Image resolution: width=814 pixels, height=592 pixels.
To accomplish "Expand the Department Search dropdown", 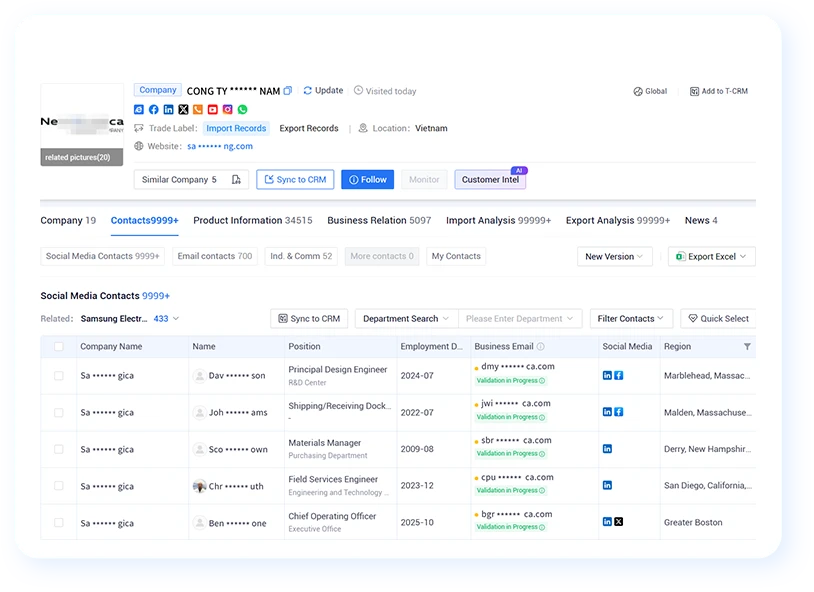I will tap(406, 319).
